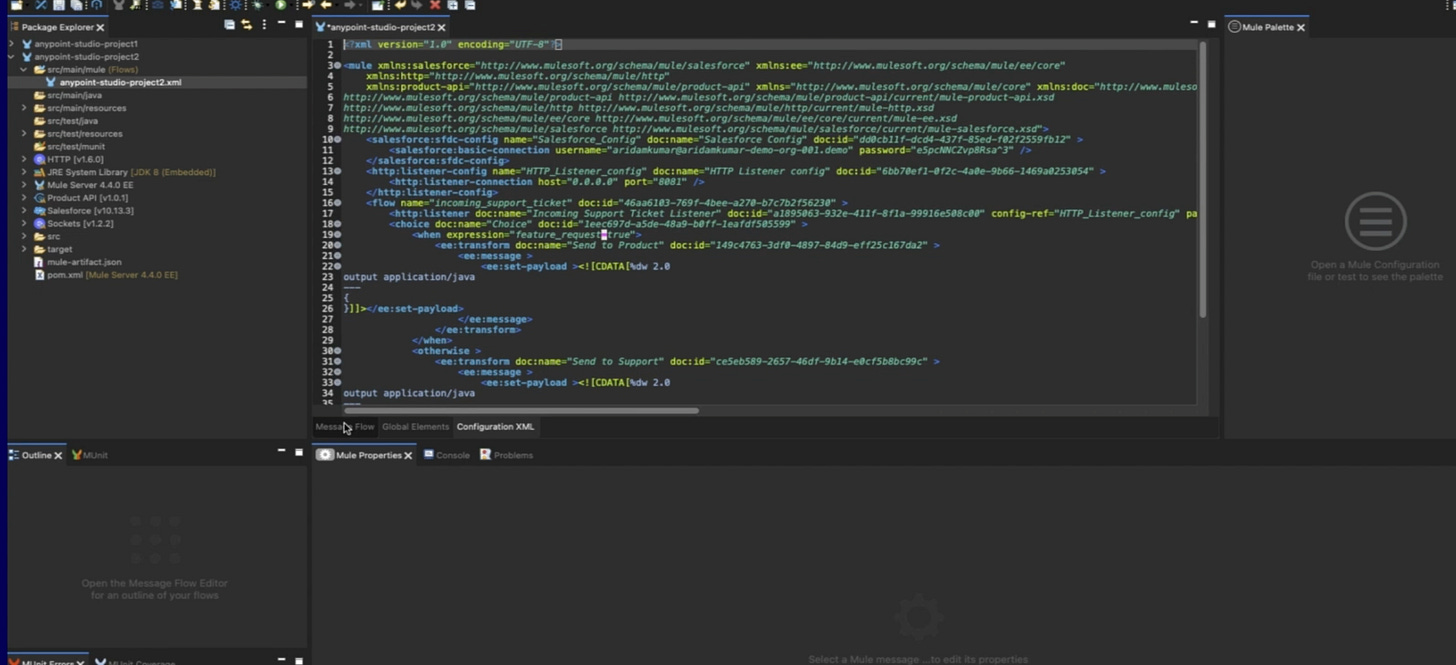The height and width of the screenshot is (665, 1456).
Task: Open Package Explorer view menu dots
Action: (x=264, y=25)
